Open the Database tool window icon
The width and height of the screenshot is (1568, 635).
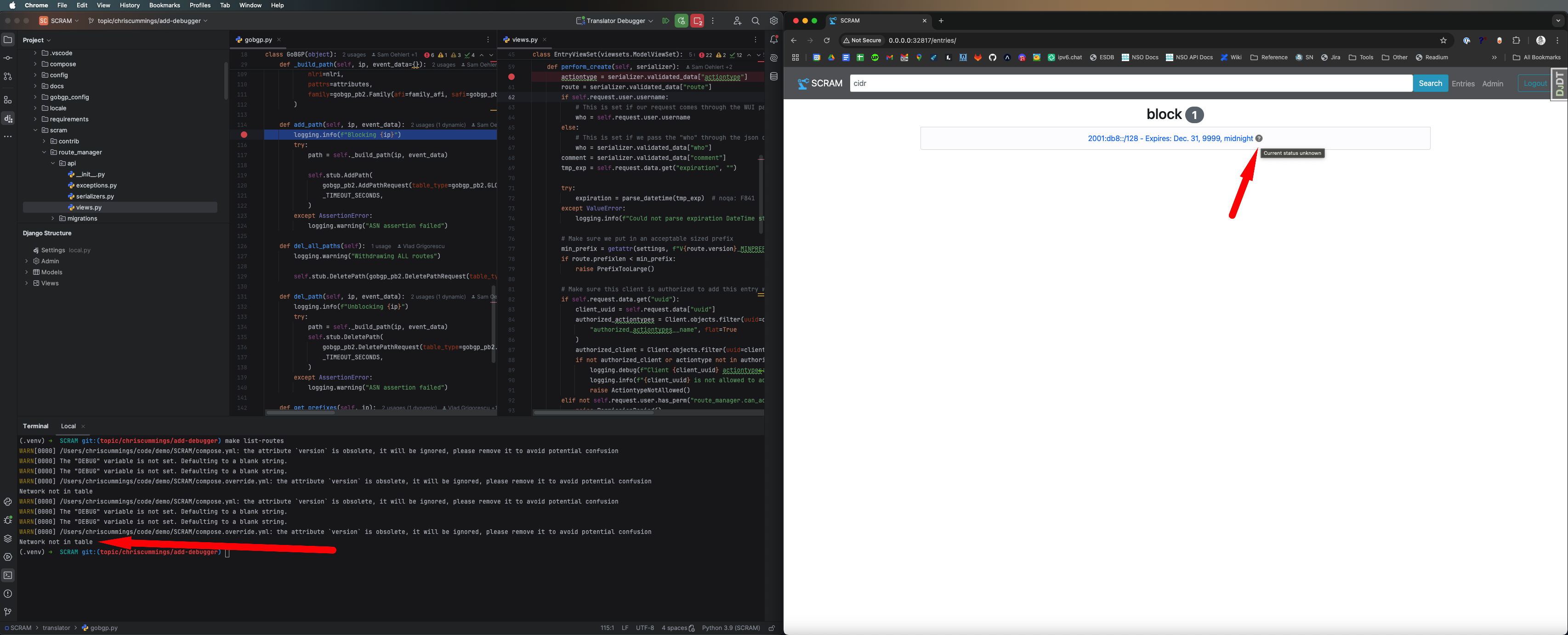773,76
